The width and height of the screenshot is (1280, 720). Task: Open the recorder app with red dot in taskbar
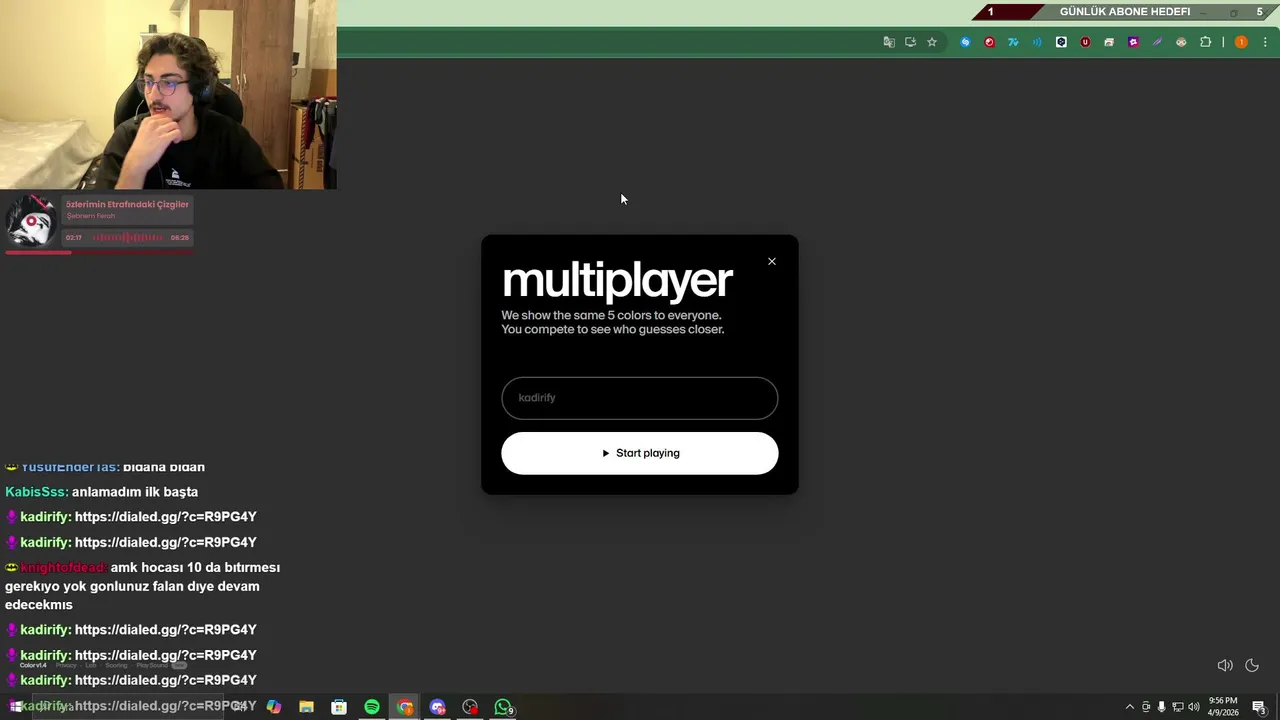470,707
